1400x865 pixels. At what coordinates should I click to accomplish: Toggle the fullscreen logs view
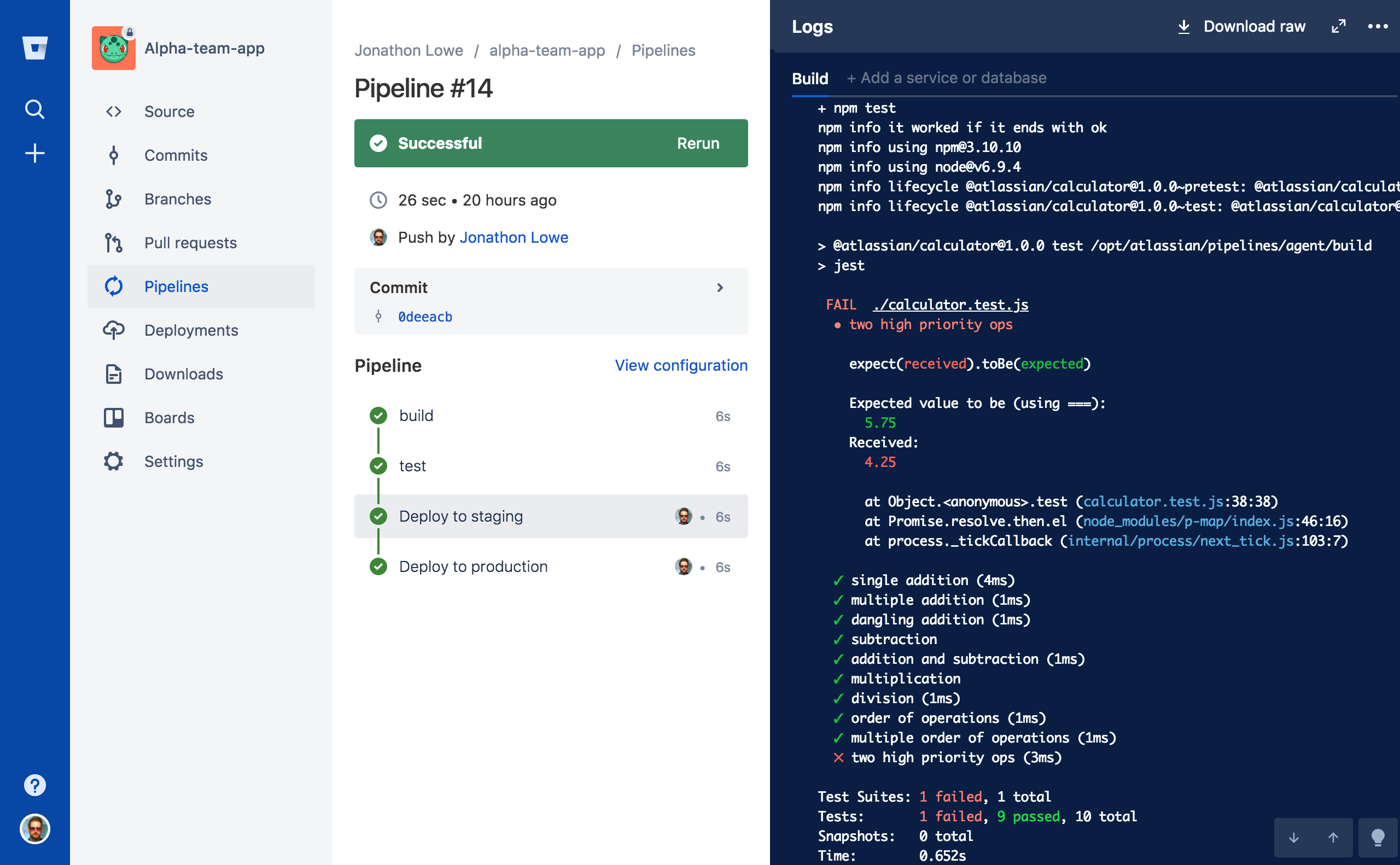1339,27
